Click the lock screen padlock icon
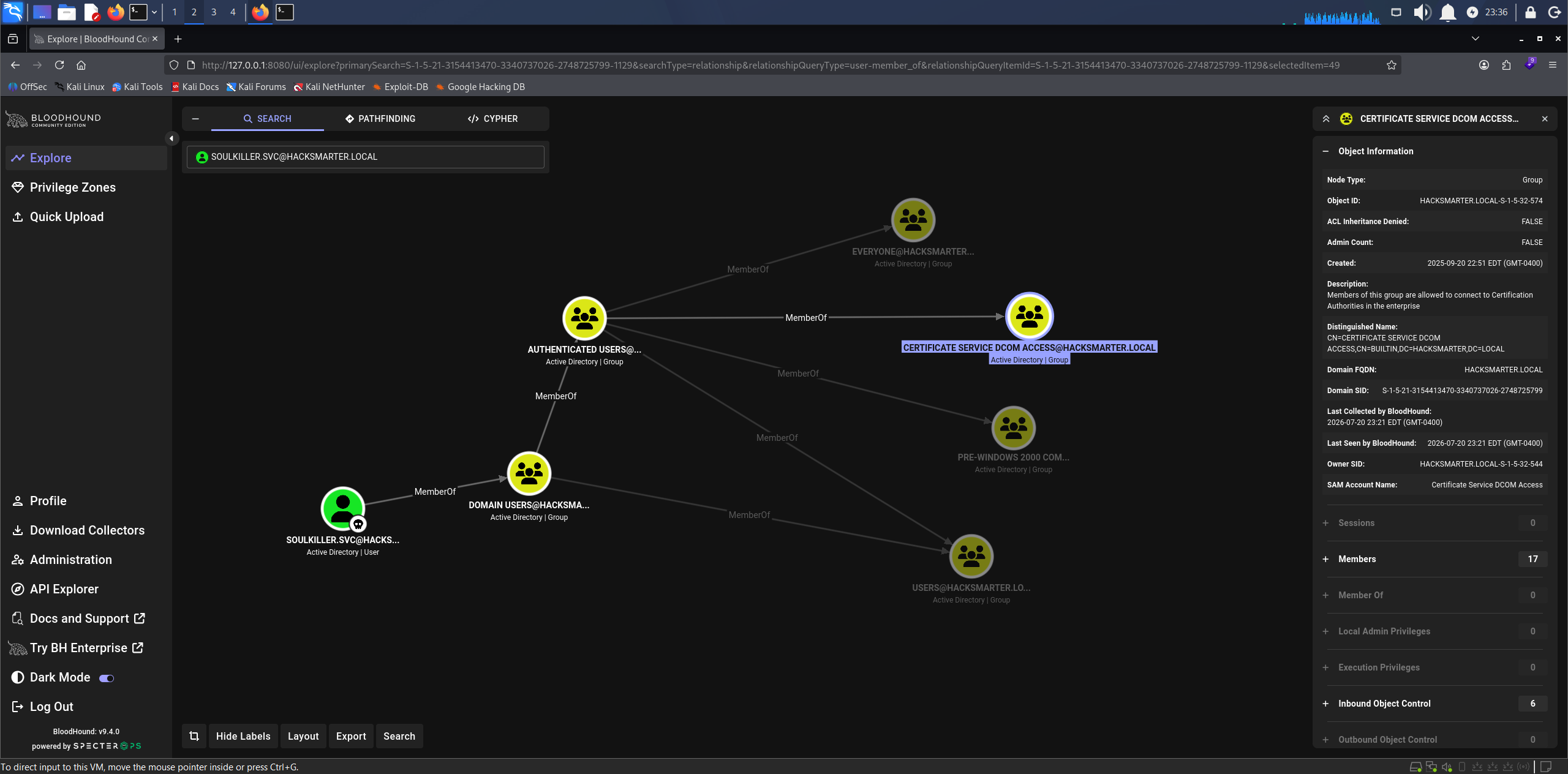 tap(1531, 12)
